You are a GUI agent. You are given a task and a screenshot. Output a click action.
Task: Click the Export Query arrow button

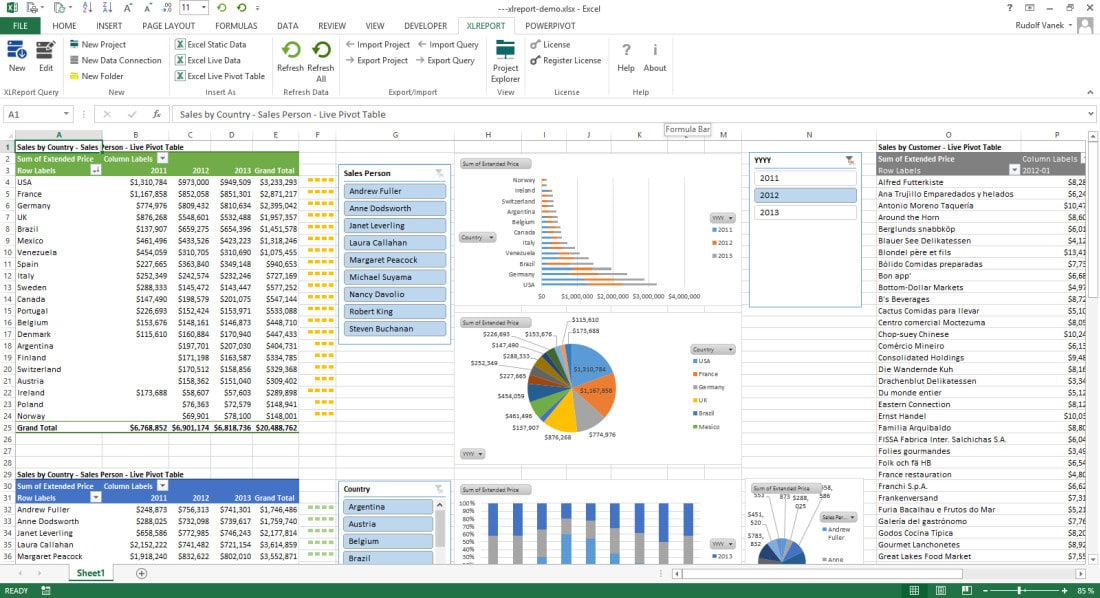(445, 60)
